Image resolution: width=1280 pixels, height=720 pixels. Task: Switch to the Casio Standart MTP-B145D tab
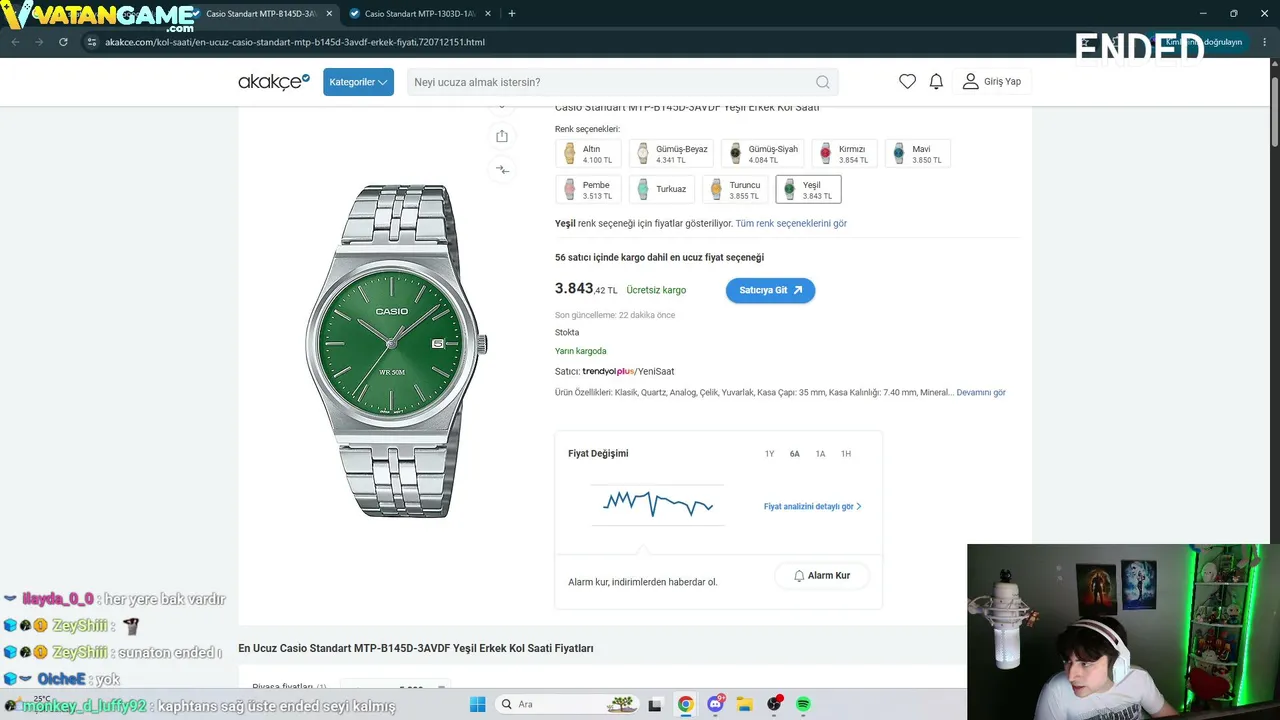pos(260,14)
